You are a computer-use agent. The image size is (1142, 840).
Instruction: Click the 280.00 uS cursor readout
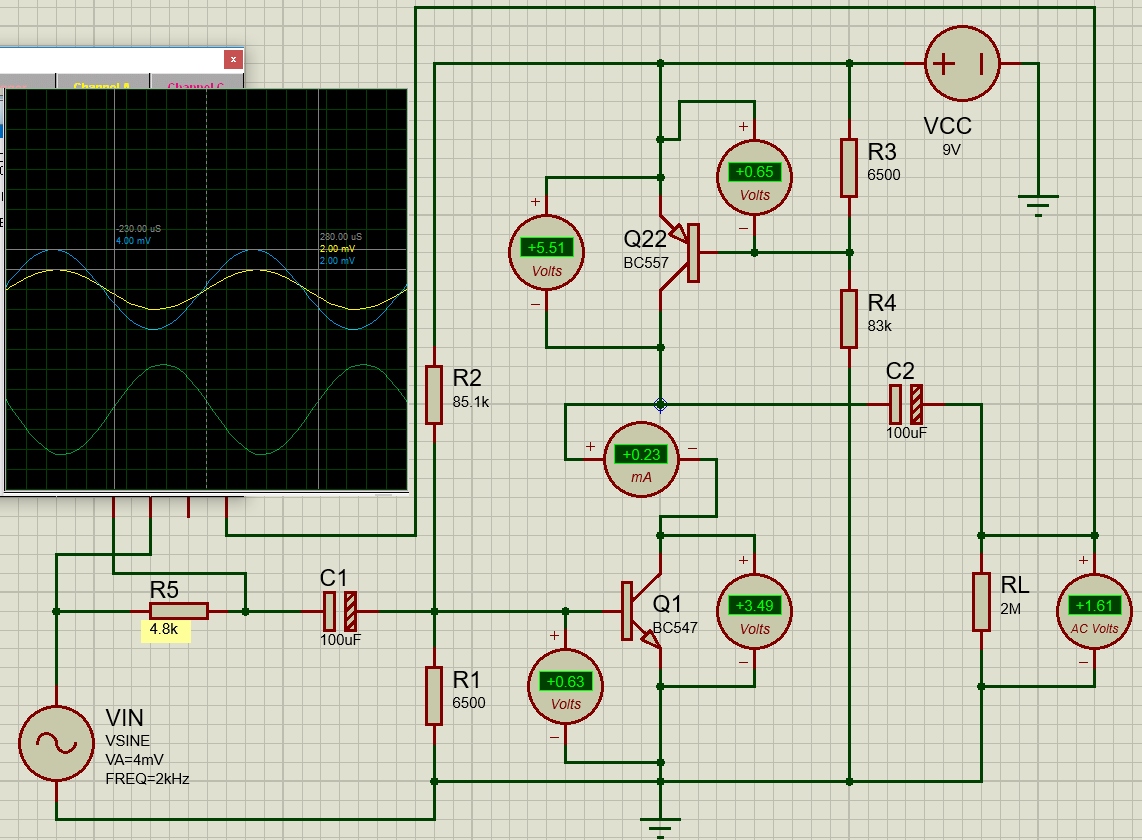click(341, 237)
